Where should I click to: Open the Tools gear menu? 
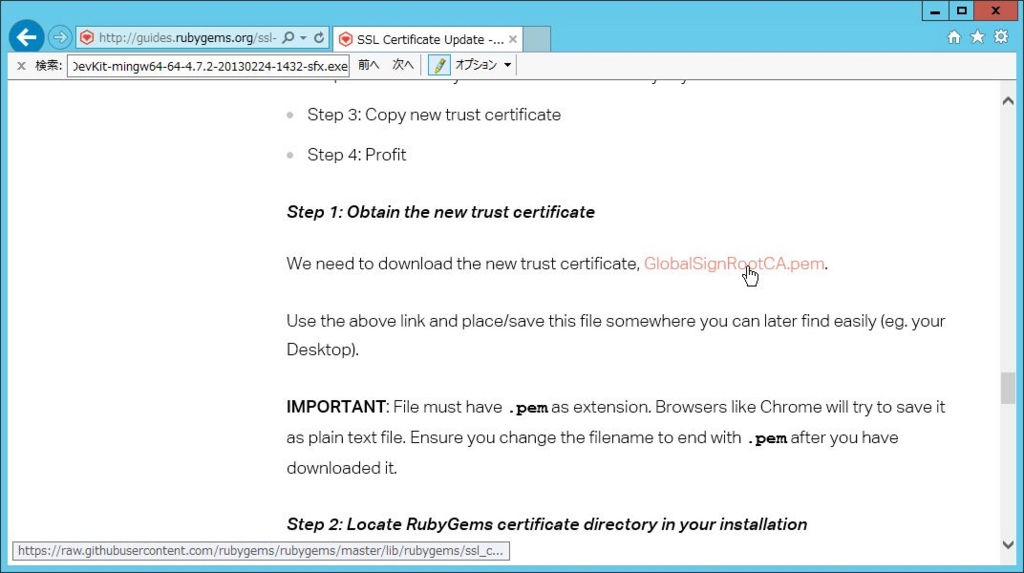[1000, 37]
